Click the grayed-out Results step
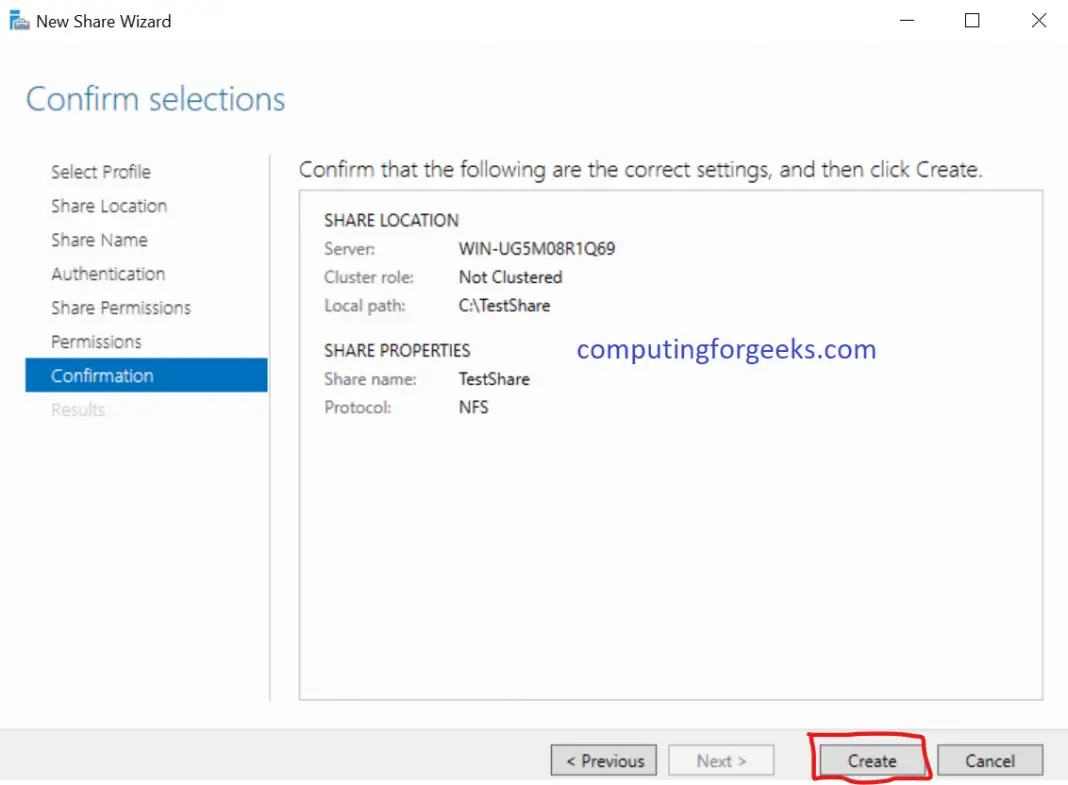Viewport: 1068px width, 785px height. click(78, 409)
